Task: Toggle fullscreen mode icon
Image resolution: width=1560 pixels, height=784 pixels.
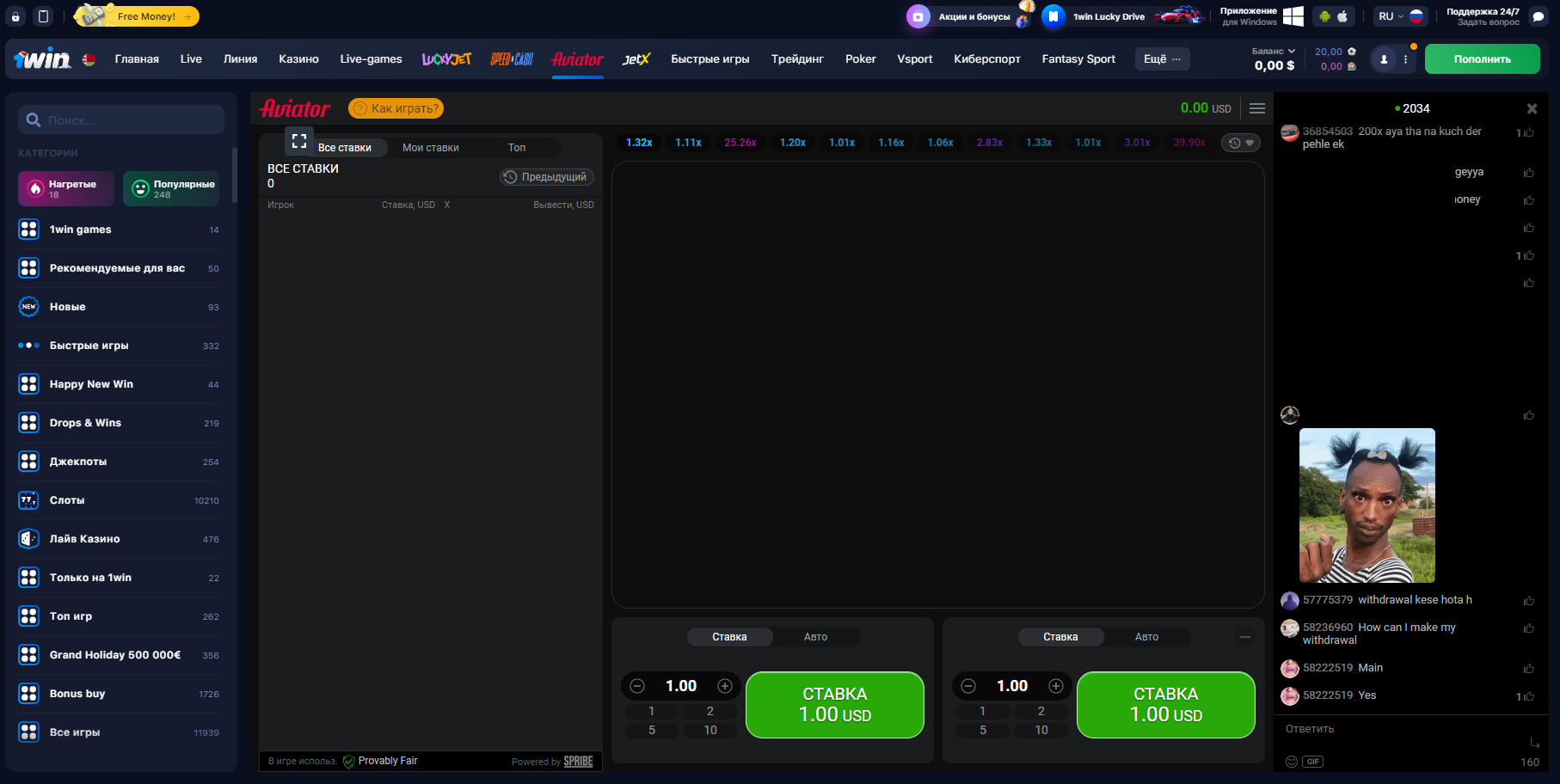Action: [x=299, y=141]
